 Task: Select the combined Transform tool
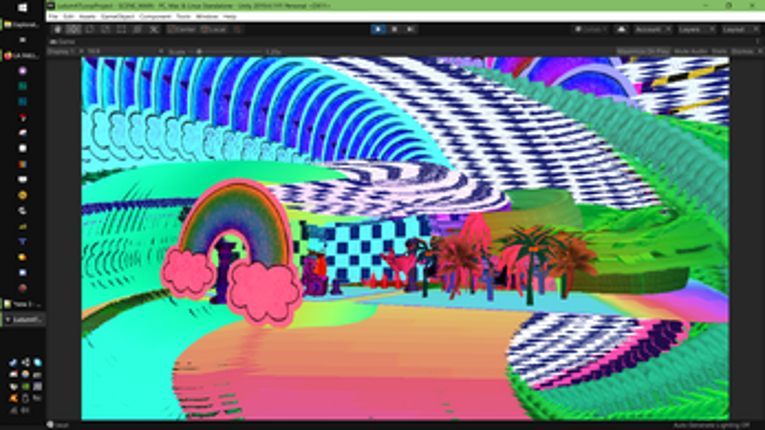coord(137,29)
